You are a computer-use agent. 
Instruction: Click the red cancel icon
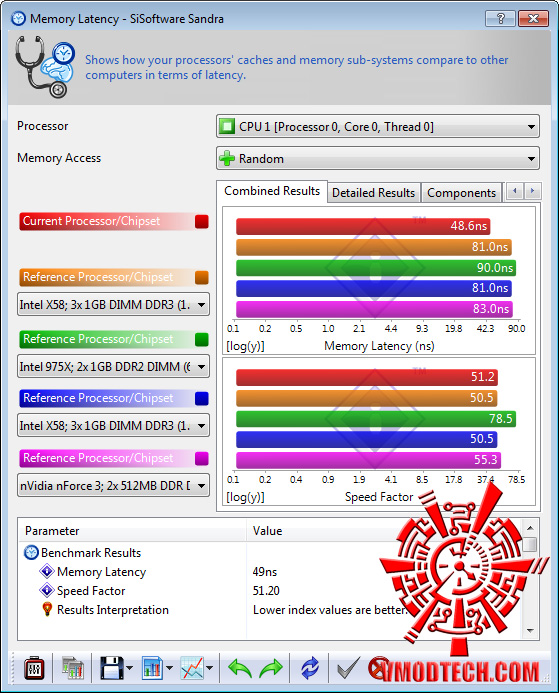click(378, 668)
